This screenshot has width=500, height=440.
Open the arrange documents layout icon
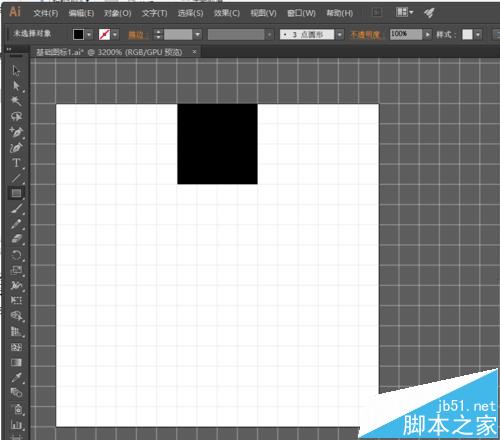(404, 12)
